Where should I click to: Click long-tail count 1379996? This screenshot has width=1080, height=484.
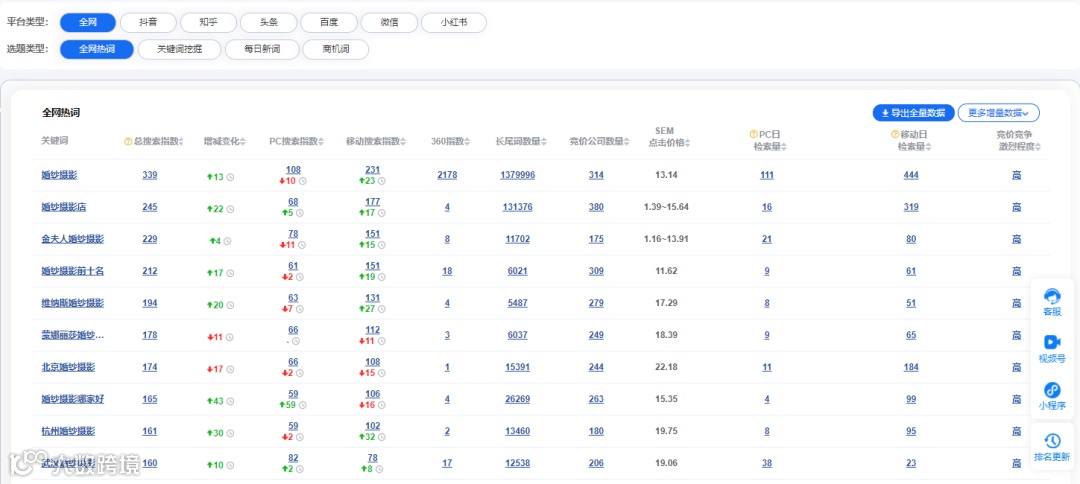pyautogui.click(x=517, y=176)
